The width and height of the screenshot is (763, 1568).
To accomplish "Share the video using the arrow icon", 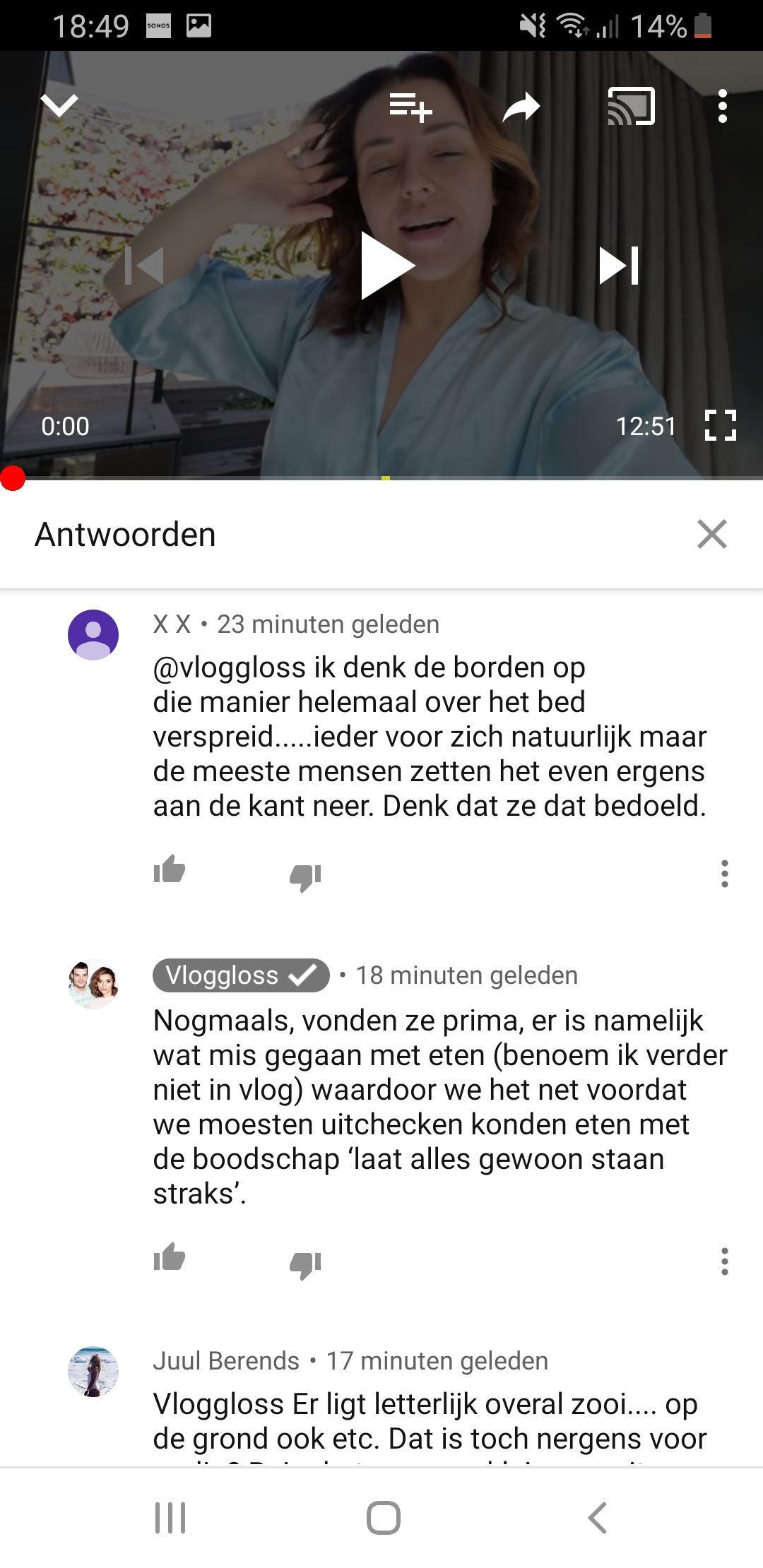I will coord(521,107).
